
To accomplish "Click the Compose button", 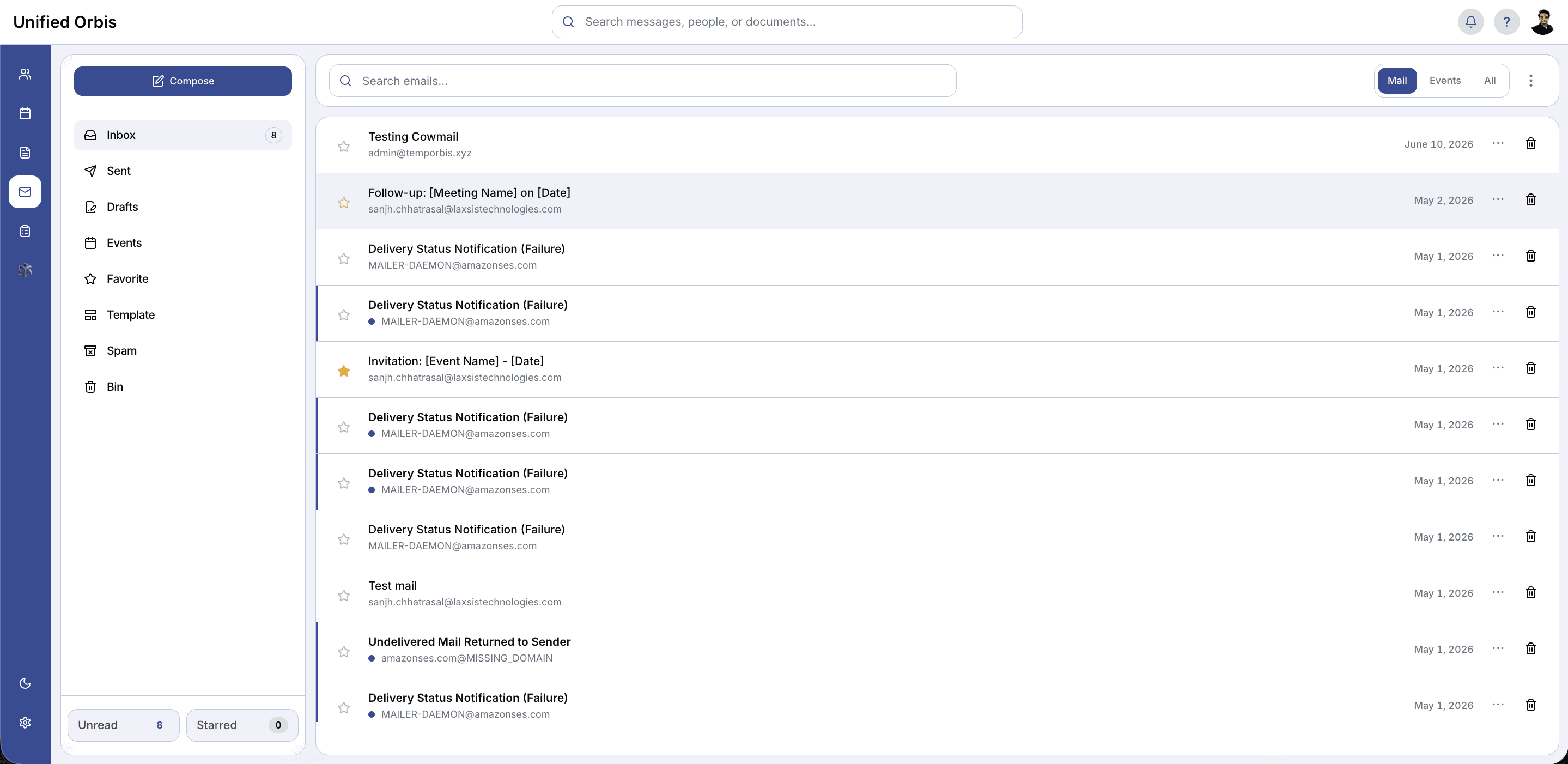I will (x=183, y=81).
